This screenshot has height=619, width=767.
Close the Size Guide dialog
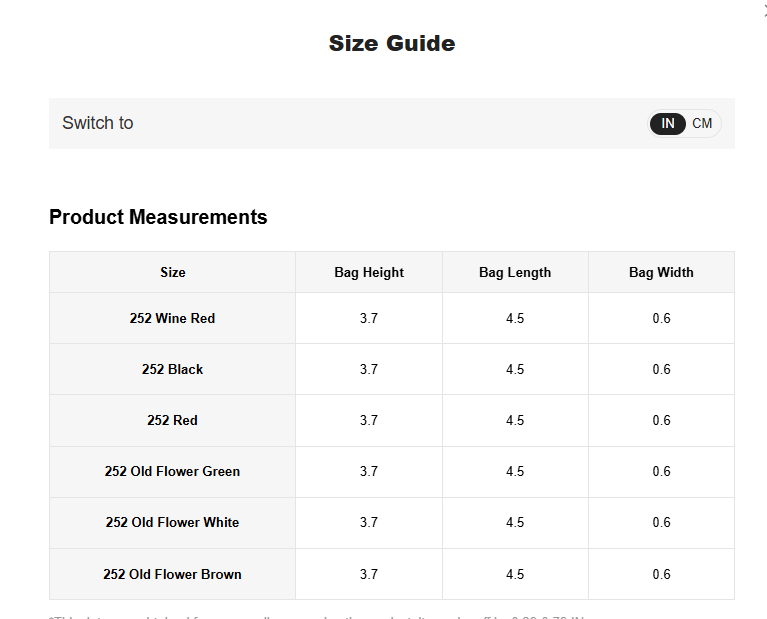pyautogui.click(x=764, y=11)
